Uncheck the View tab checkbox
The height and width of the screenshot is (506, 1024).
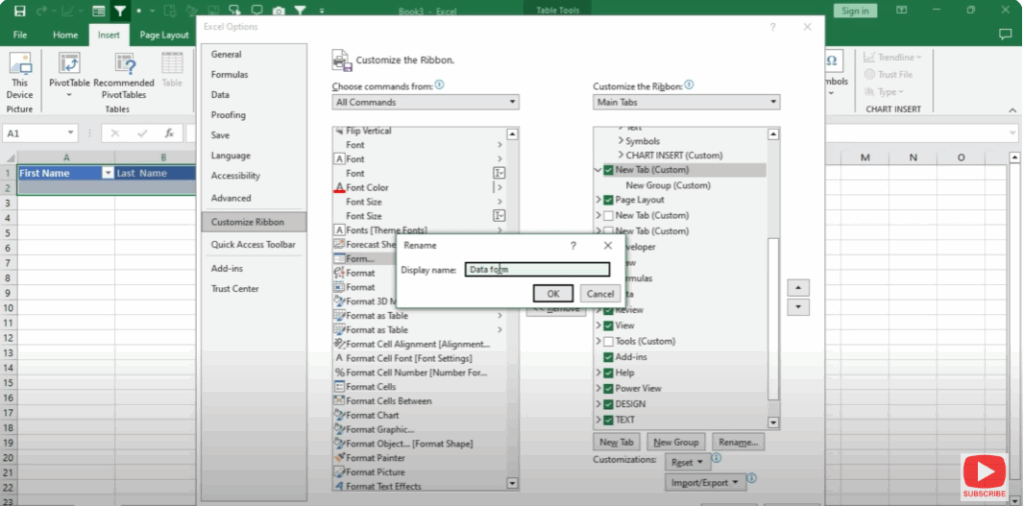(x=609, y=325)
